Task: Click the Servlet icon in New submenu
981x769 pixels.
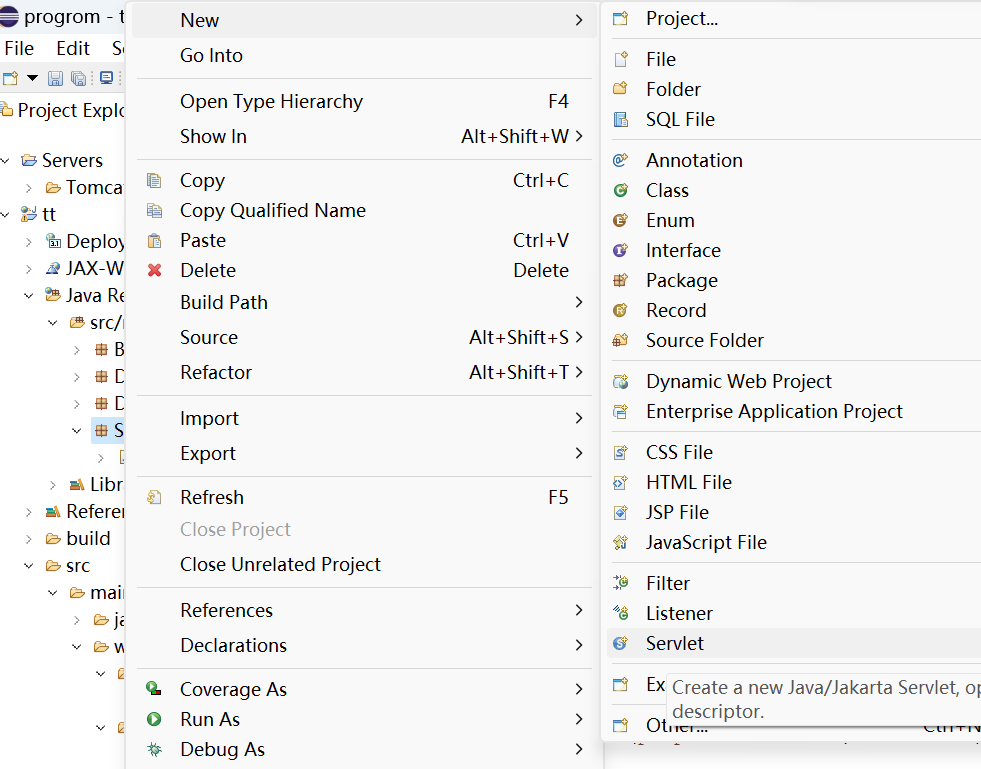Action: point(621,643)
